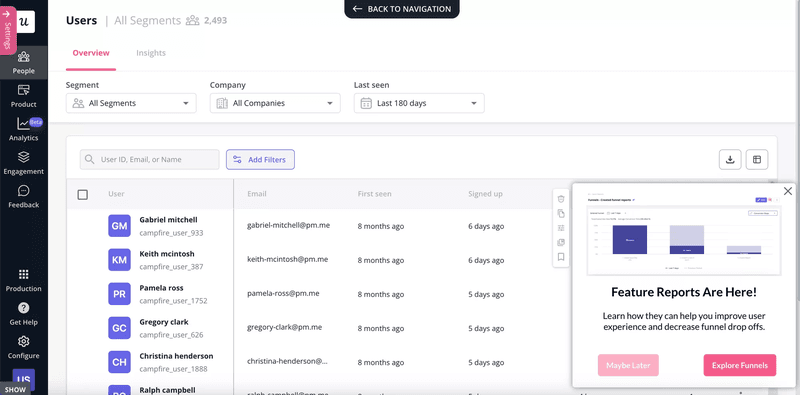Click the list settings icon in side strip
This screenshot has height=395, width=800.
pos(561,228)
